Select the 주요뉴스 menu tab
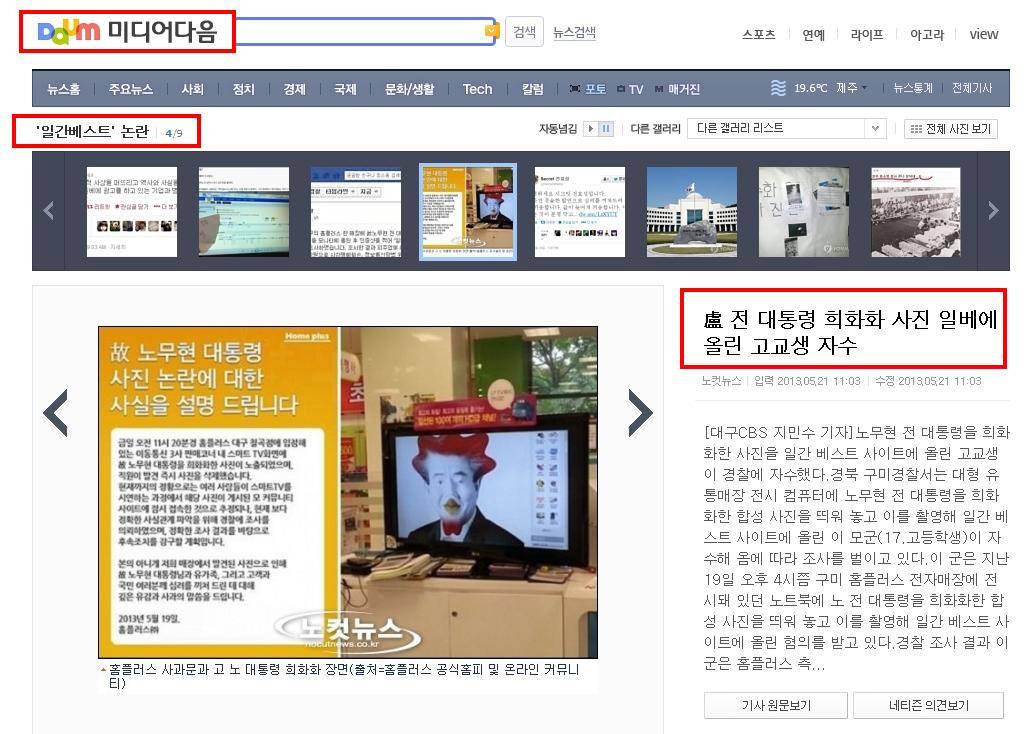This screenshot has height=734, width=1026. point(131,89)
